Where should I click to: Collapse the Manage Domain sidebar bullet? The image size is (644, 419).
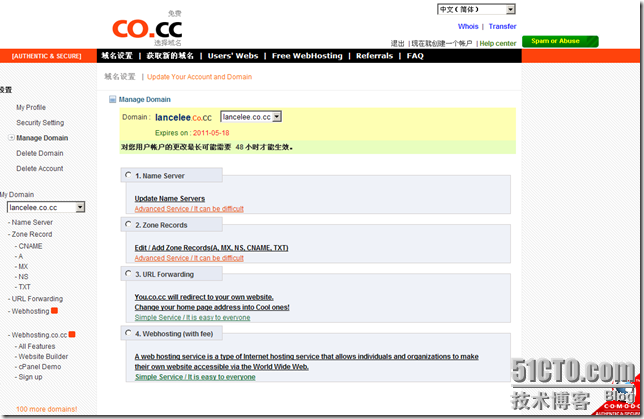[12, 138]
